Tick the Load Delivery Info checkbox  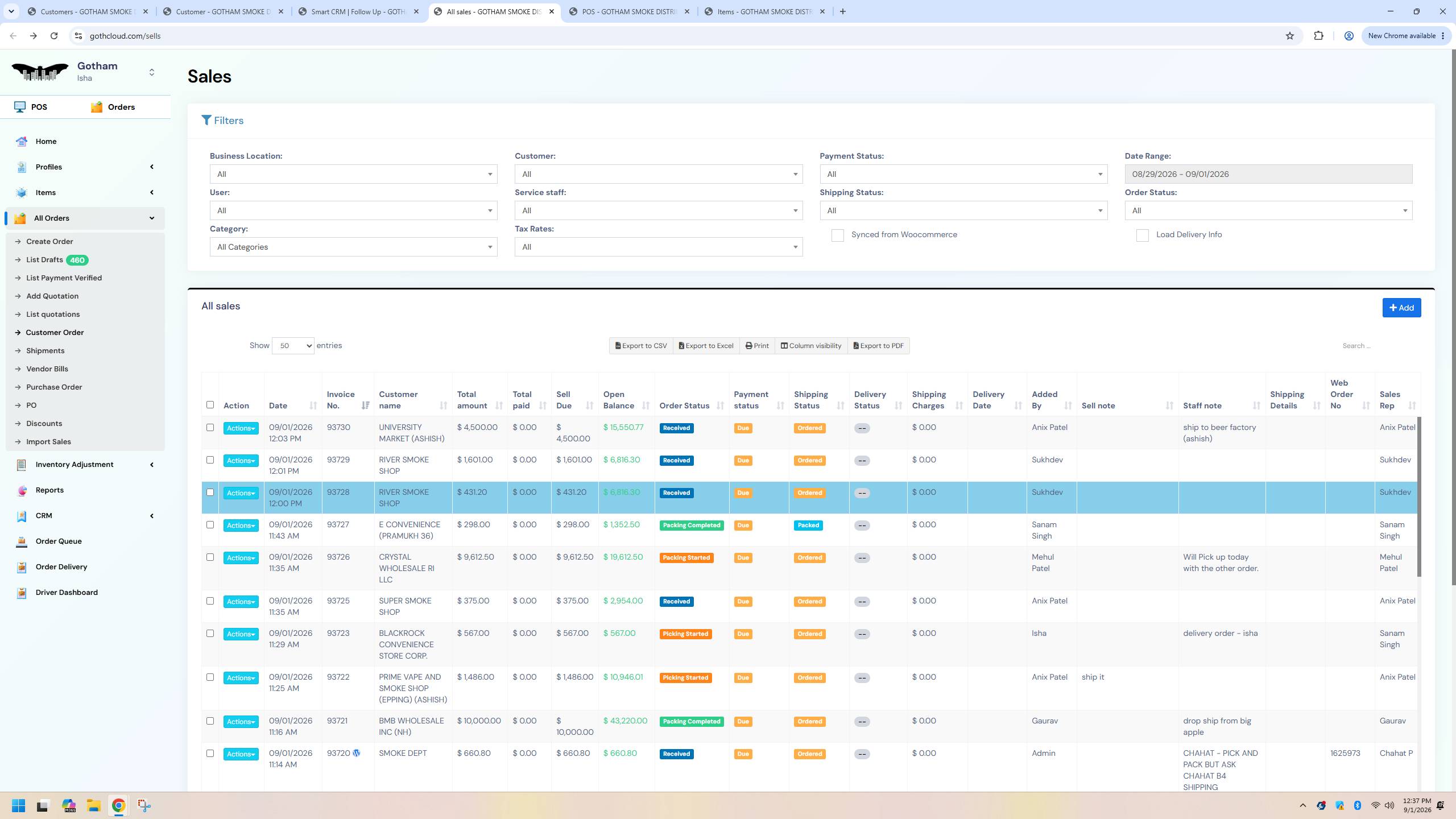point(1142,235)
